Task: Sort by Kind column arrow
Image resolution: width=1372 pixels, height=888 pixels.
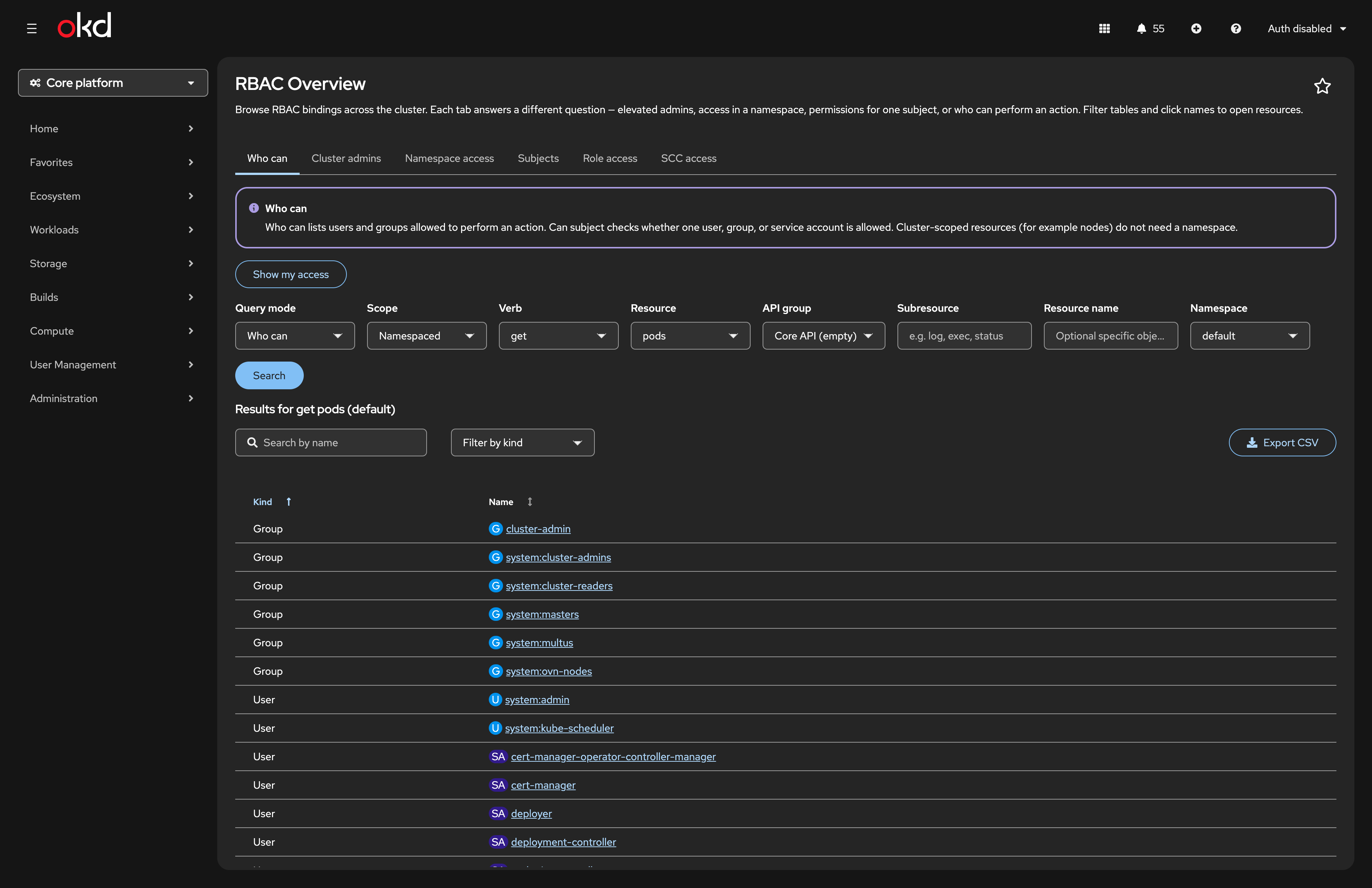Action: (289, 502)
